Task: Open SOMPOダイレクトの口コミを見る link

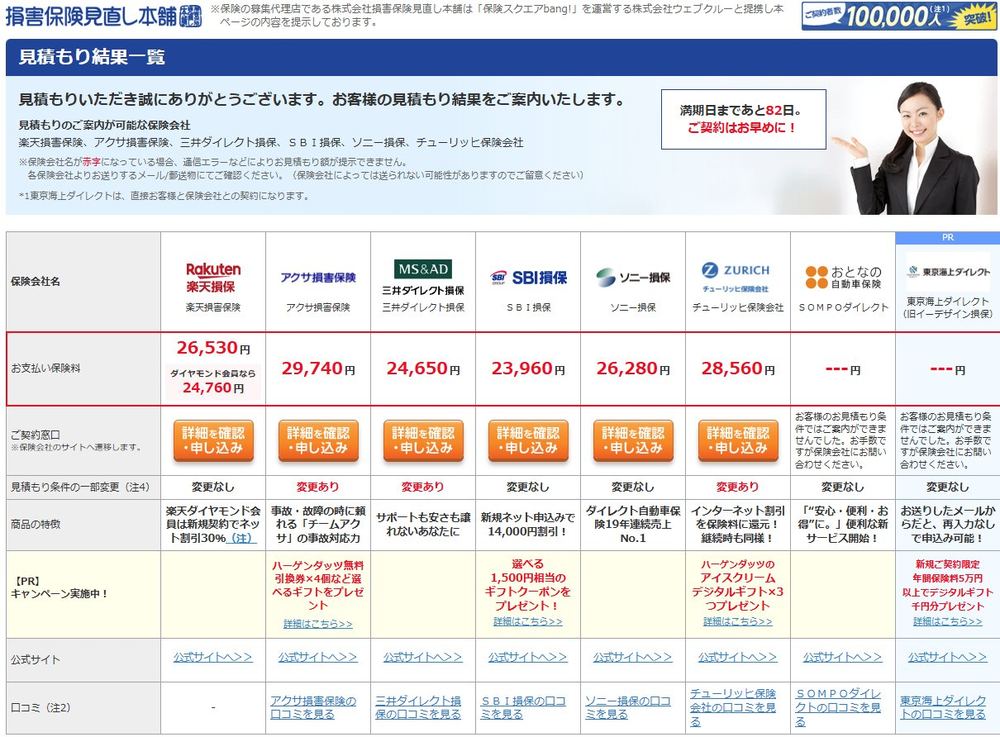Action: click(x=838, y=708)
